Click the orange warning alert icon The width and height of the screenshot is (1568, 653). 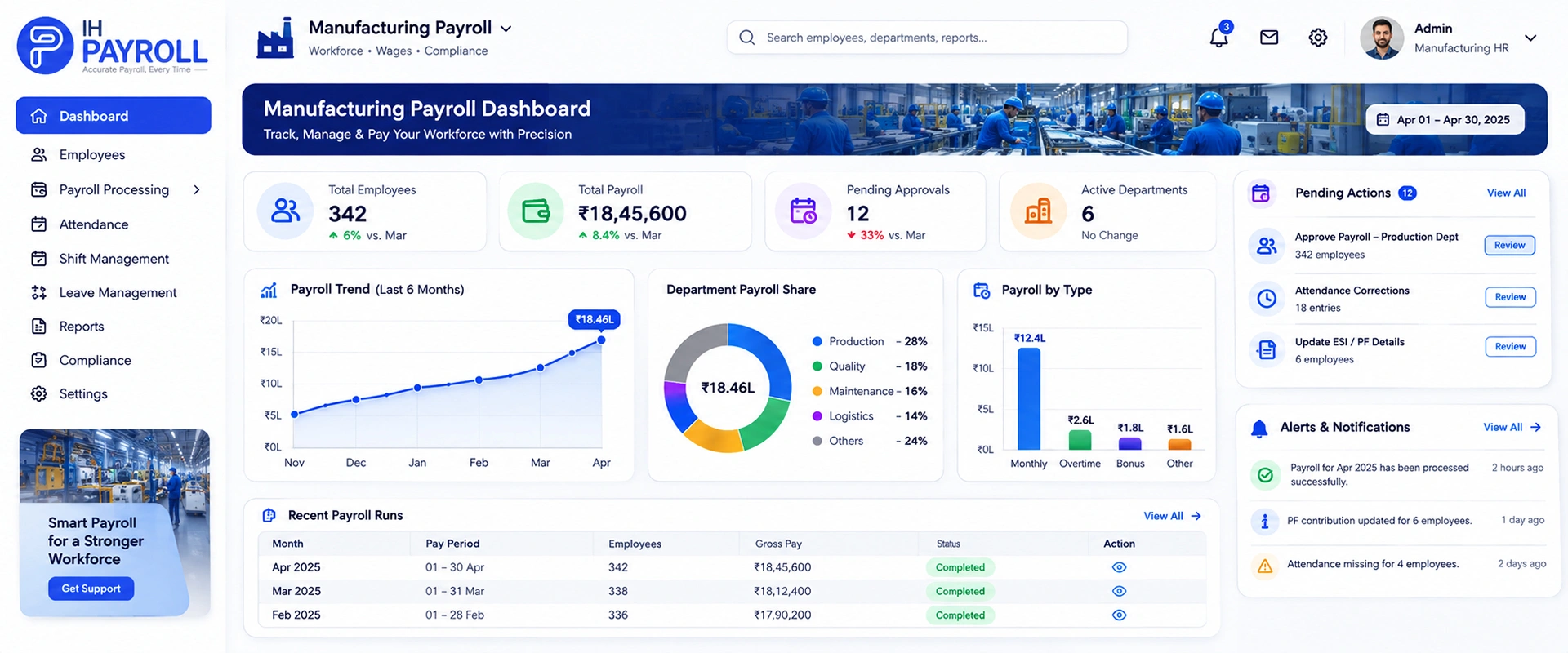1265,566
